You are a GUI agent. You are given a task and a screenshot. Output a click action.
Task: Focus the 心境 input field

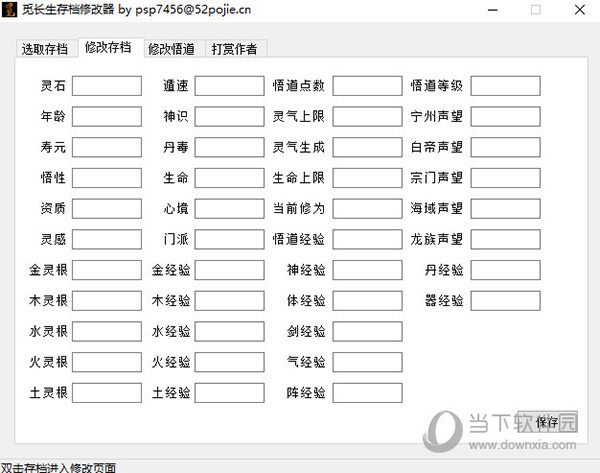(229, 209)
